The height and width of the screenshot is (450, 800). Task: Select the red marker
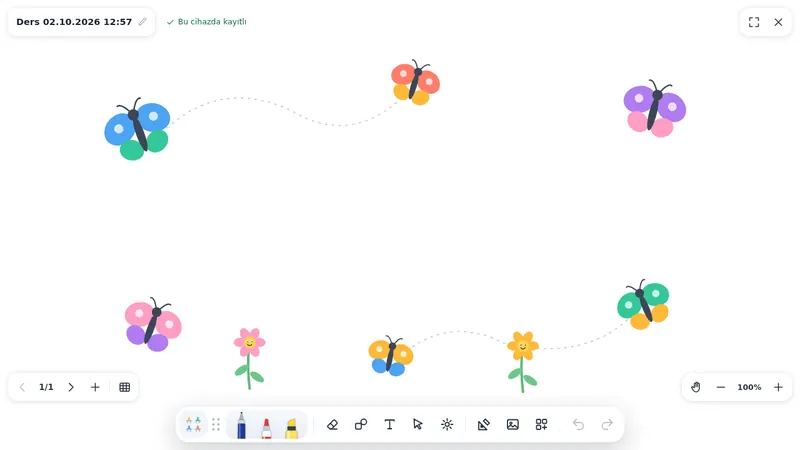(266, 428)
